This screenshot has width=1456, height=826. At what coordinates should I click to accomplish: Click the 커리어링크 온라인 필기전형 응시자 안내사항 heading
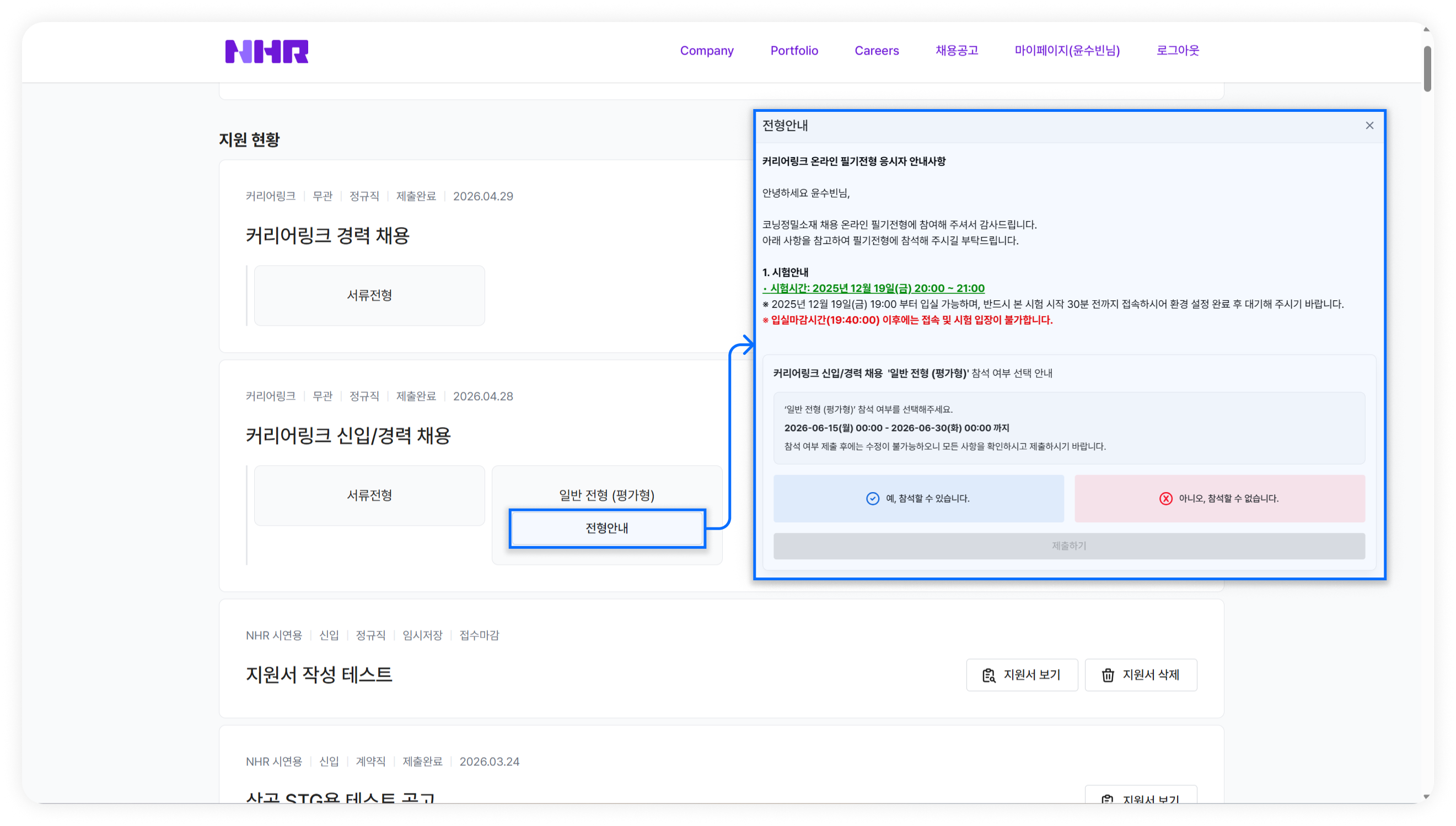tap(853, 161)
